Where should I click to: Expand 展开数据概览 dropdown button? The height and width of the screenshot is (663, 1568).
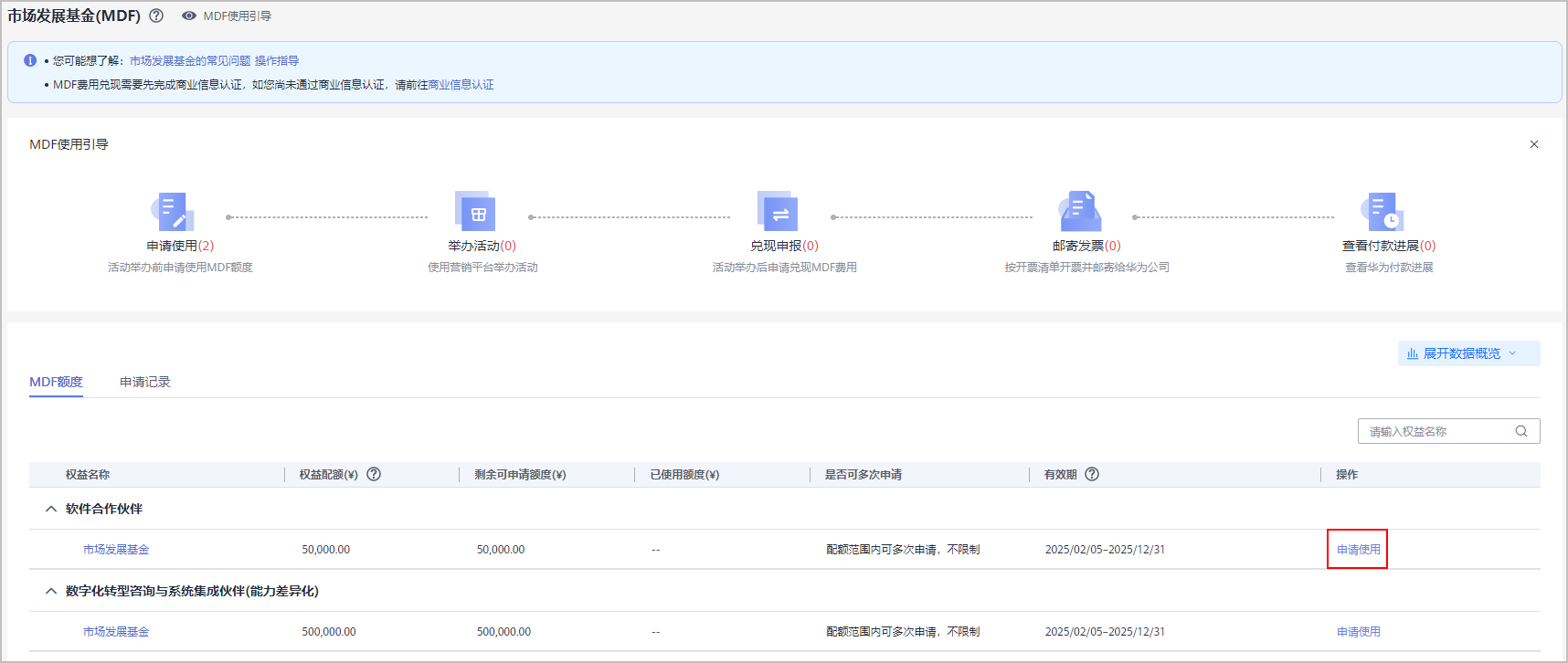[x=1468, y=353]
